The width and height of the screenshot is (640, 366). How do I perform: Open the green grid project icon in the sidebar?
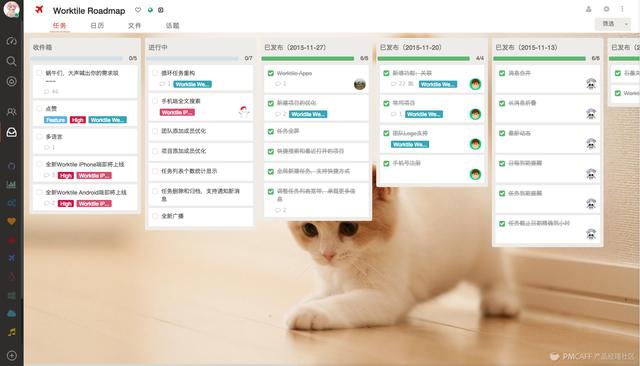click(11, 295)
